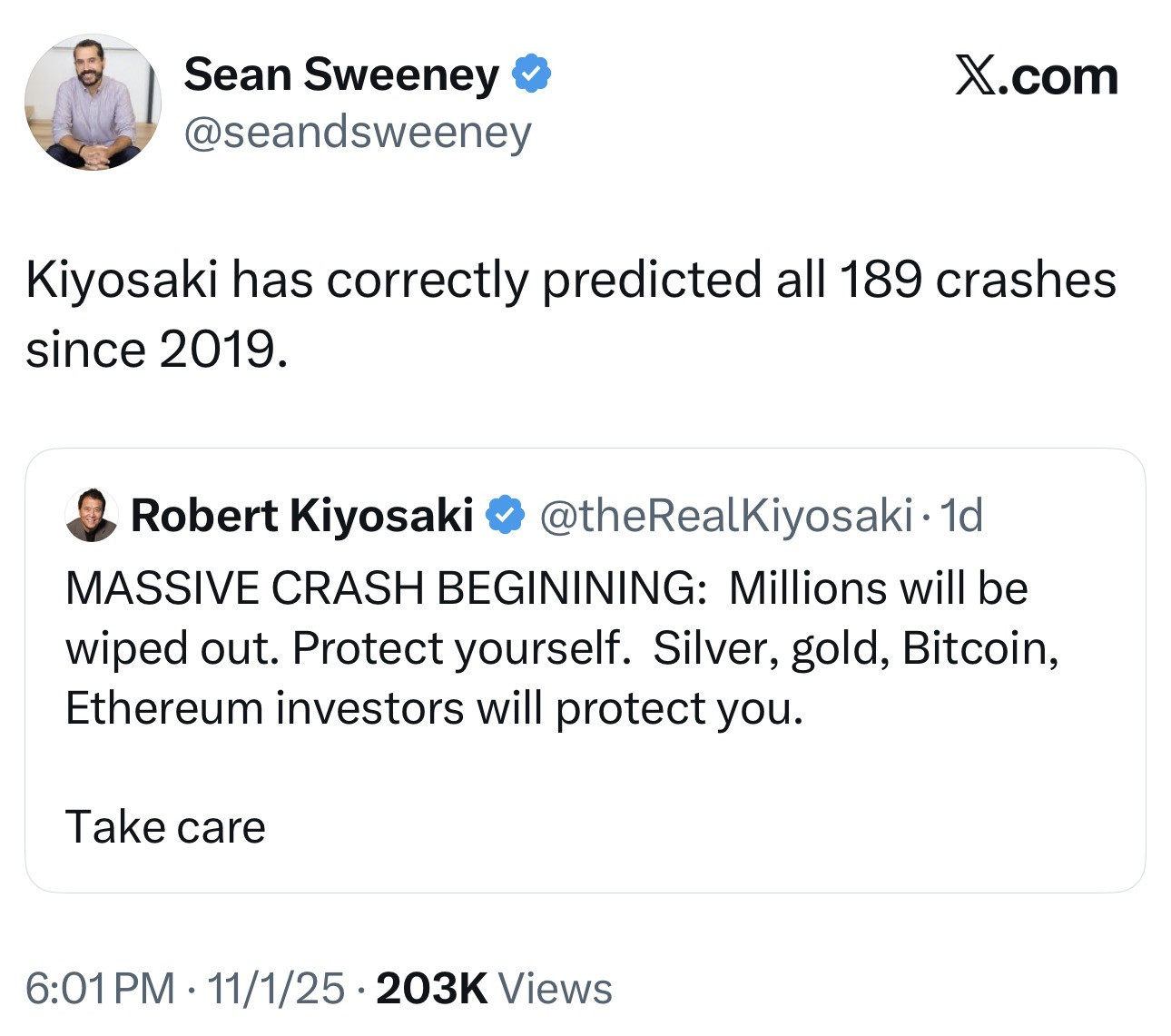Viewport: 1171px width, 1036px height.
Task: Click the 6:01 PM post time
Action: [100, 988]
